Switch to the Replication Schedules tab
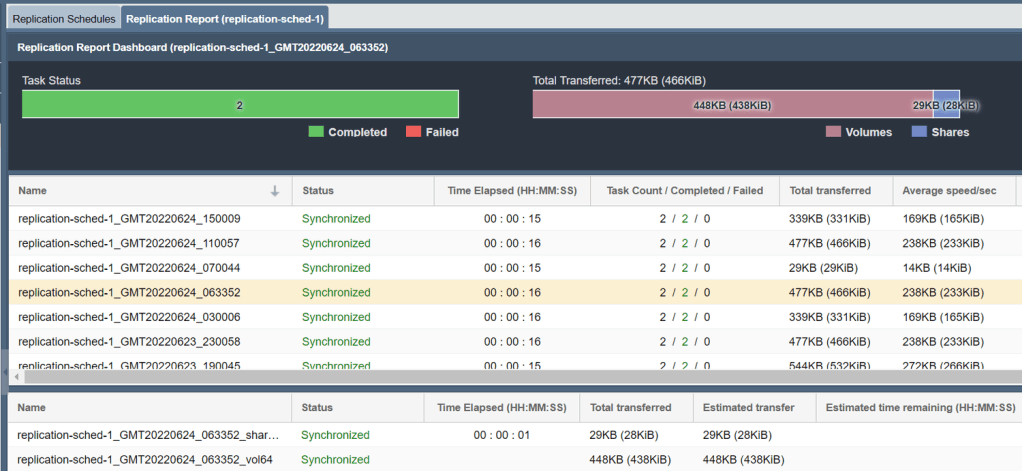1022x471 pixels. pos(63,19)
